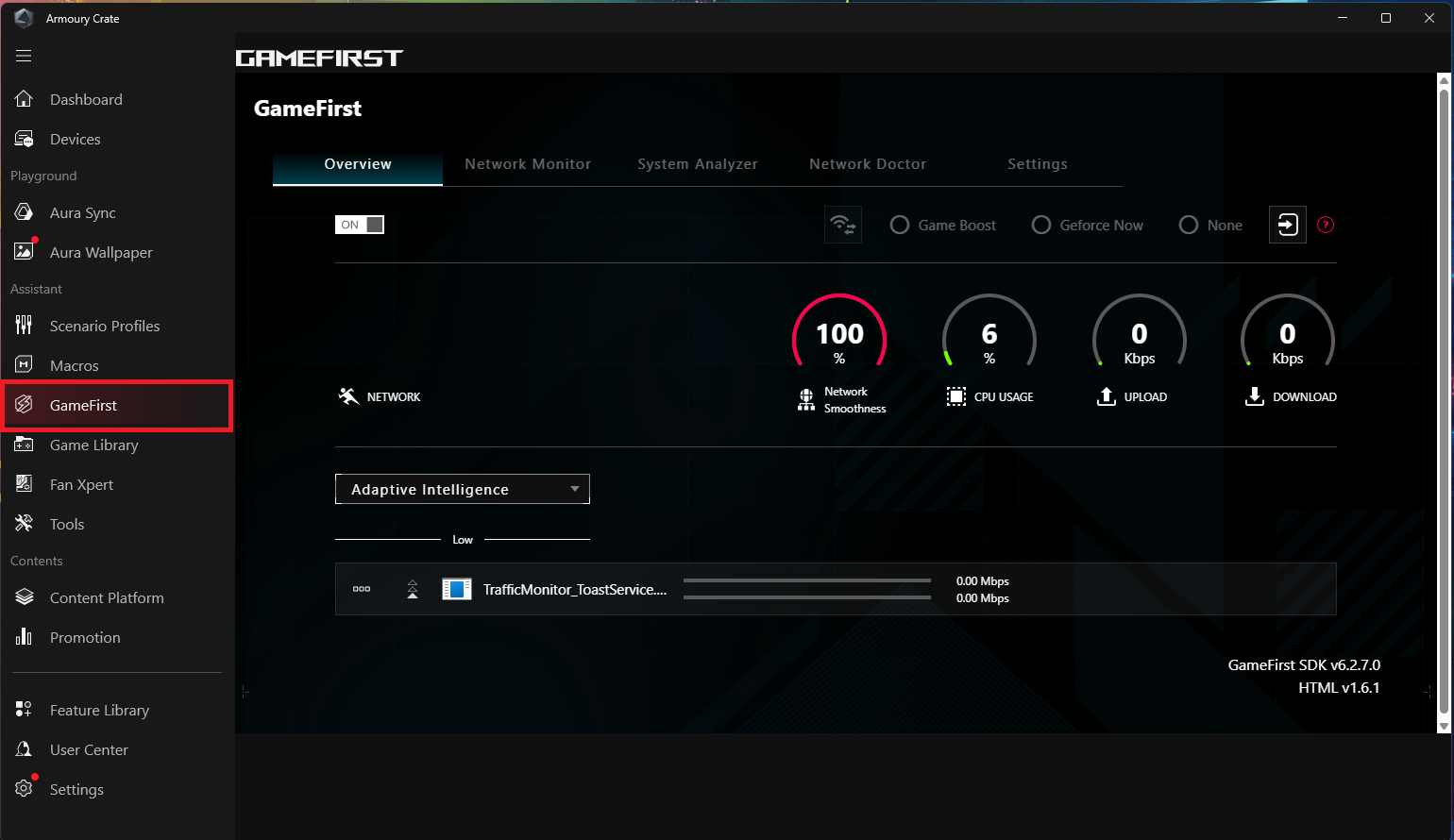The height and width of the screenshot is (840, 1454).
Task: Open the Adaptive Intelligence dropdown
Action: 463,489
